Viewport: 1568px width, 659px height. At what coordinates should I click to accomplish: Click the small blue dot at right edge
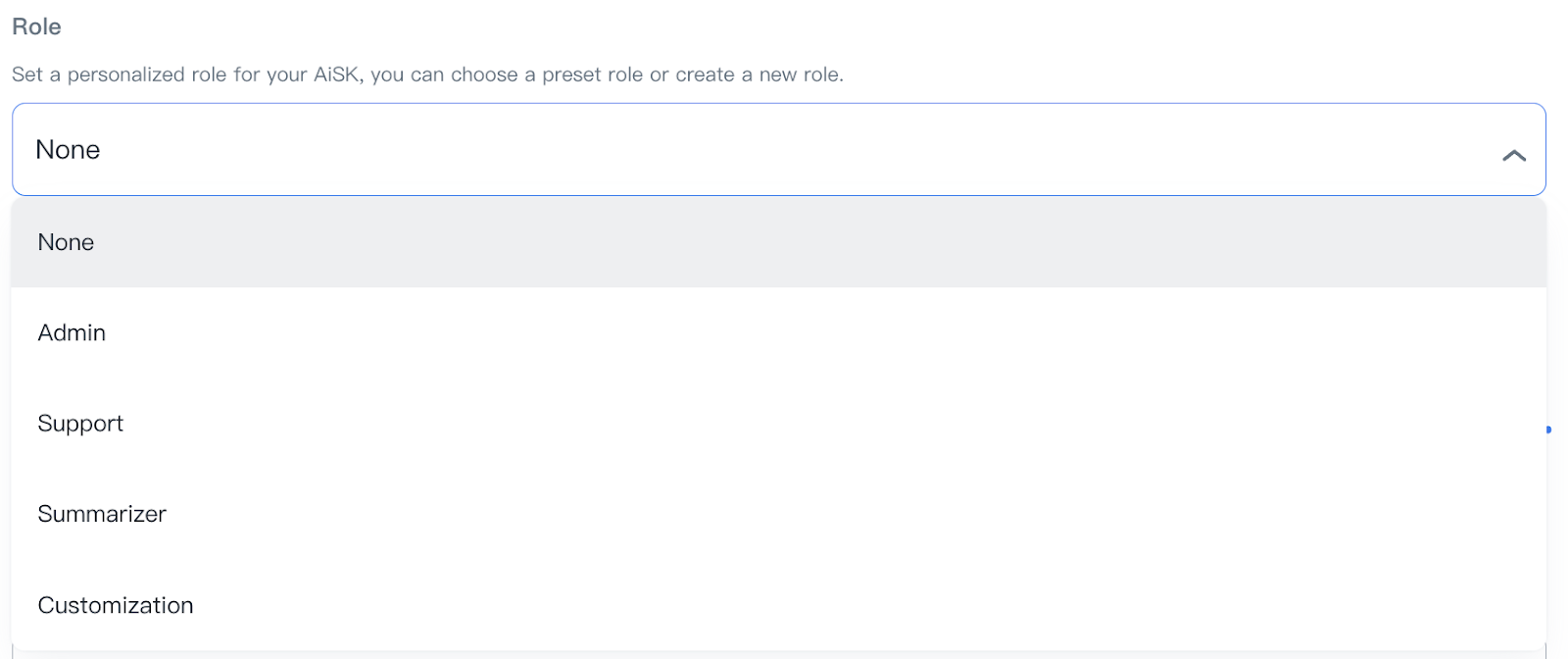tap(1548, 430)
